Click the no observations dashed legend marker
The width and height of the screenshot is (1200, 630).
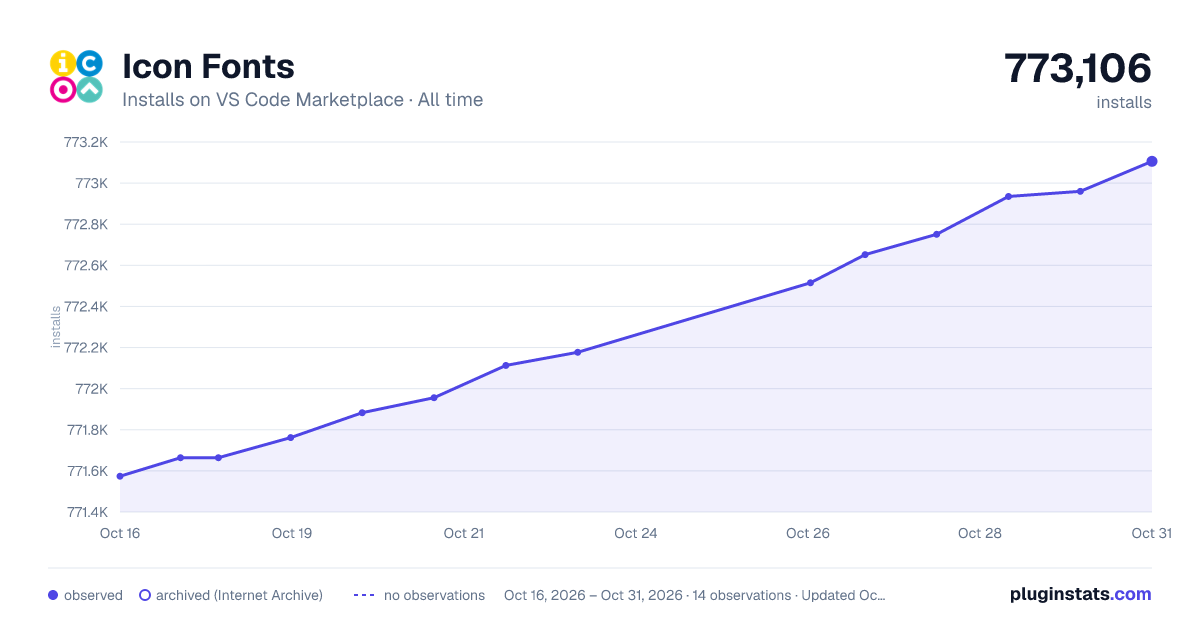pyautogui.click(x=364, y=595)
